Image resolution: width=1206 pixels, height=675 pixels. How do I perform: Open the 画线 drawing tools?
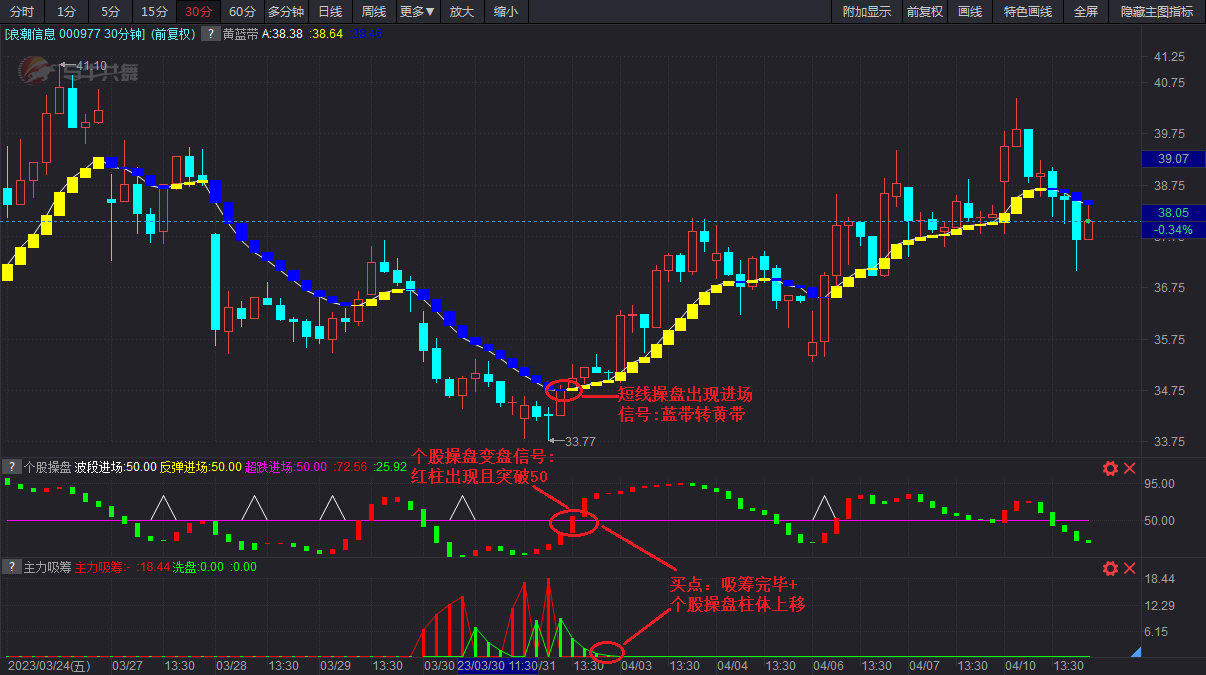coord(970,12)
